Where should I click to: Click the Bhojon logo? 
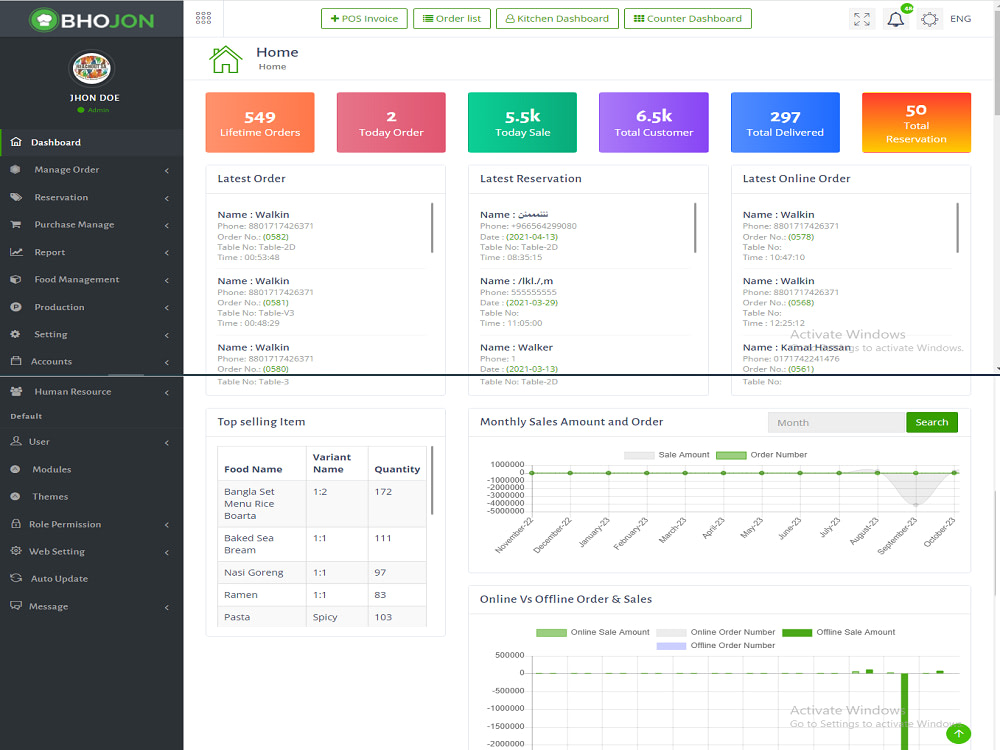tap(91, 18)
